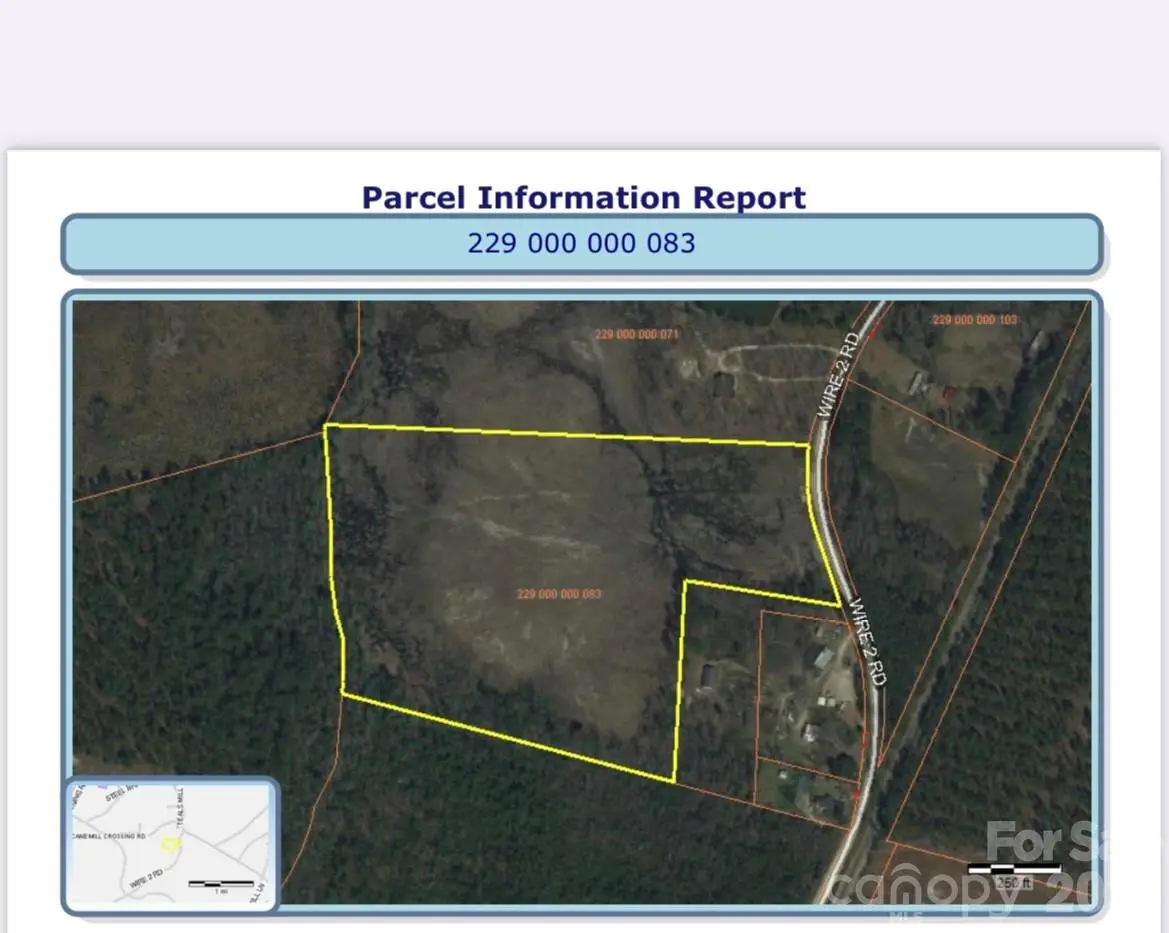Click the lower WIRE 2 RD road label
The width and height of the screenshot is (1169, 933).
pos(867,640)
